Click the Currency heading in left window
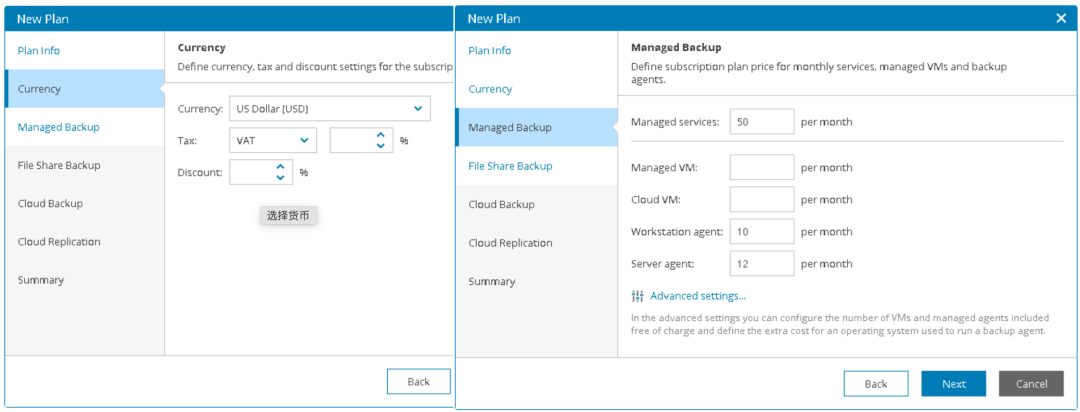1080x412 pixels. coord(201,48)
